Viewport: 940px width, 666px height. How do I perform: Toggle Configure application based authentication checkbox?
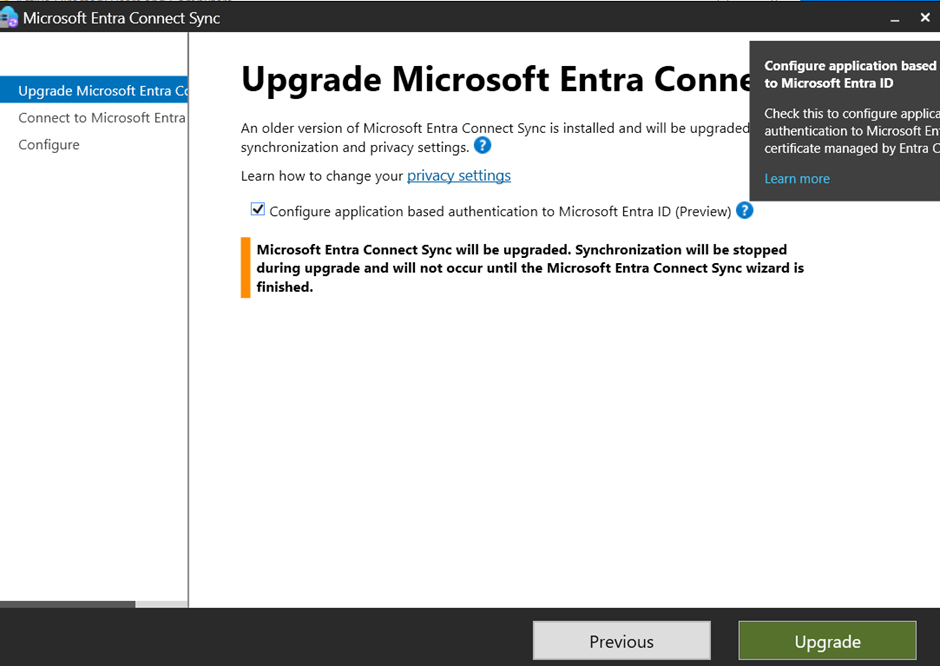258,209
